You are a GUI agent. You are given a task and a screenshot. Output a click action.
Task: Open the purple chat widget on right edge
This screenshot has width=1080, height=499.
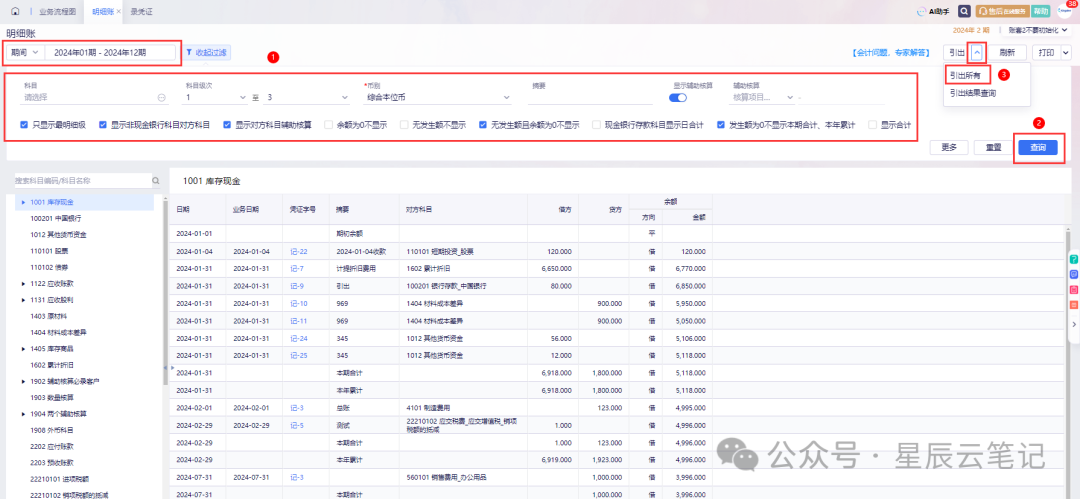point(1073,274)
